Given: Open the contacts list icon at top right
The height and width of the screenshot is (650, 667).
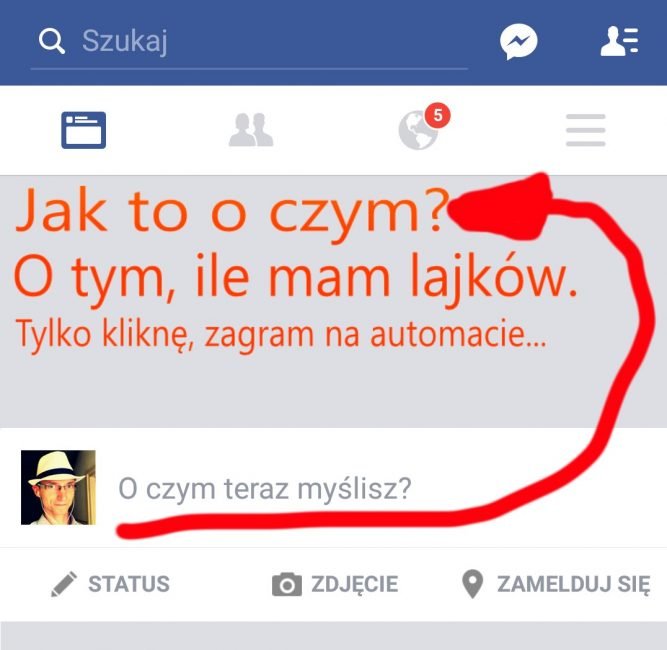Looking at the screenshot, I should click(x=619, y=41).
